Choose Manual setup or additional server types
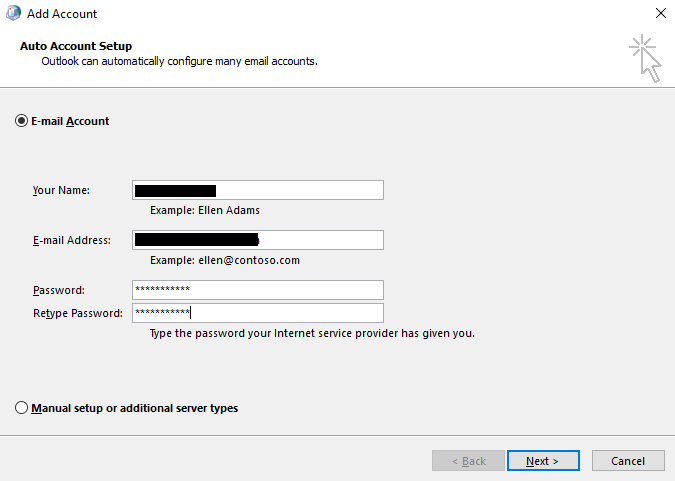The image size is (675, 481). (21, 408)
